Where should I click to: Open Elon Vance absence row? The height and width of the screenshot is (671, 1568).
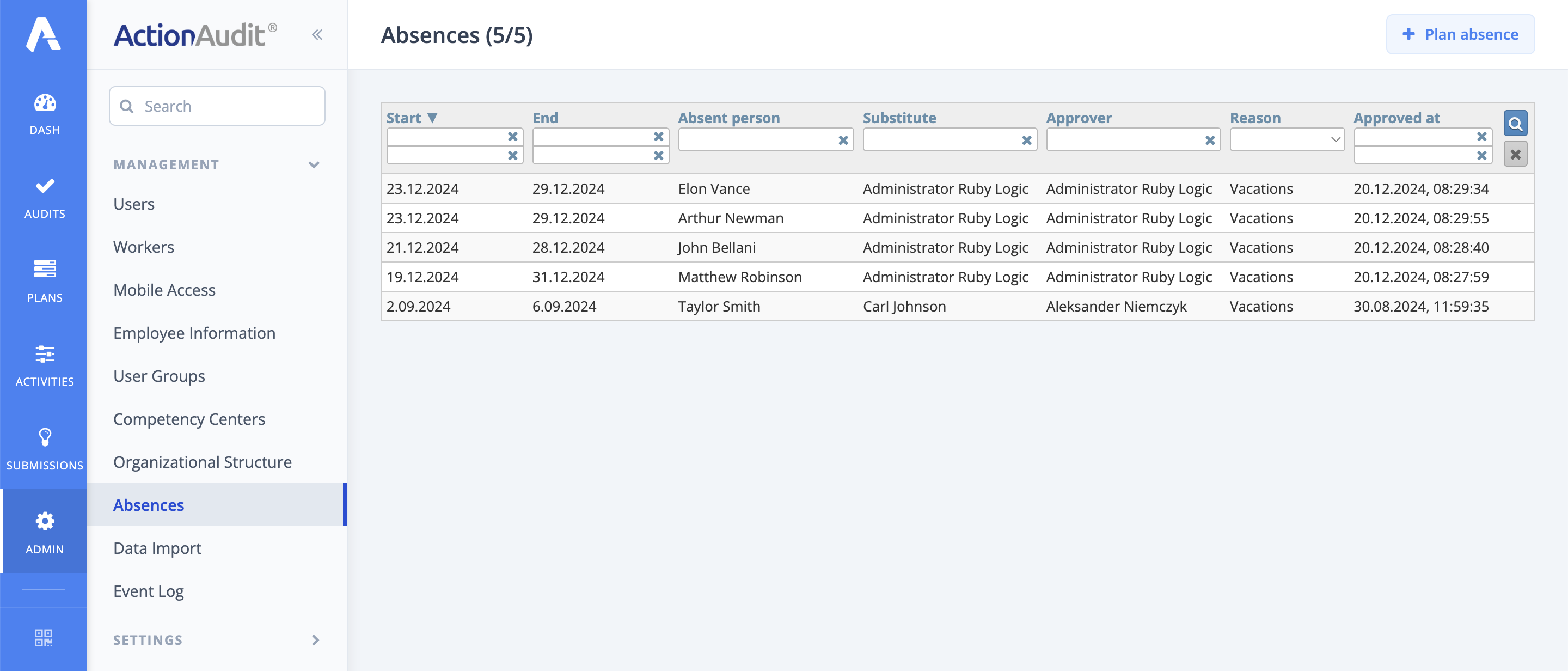click(713, 189)
